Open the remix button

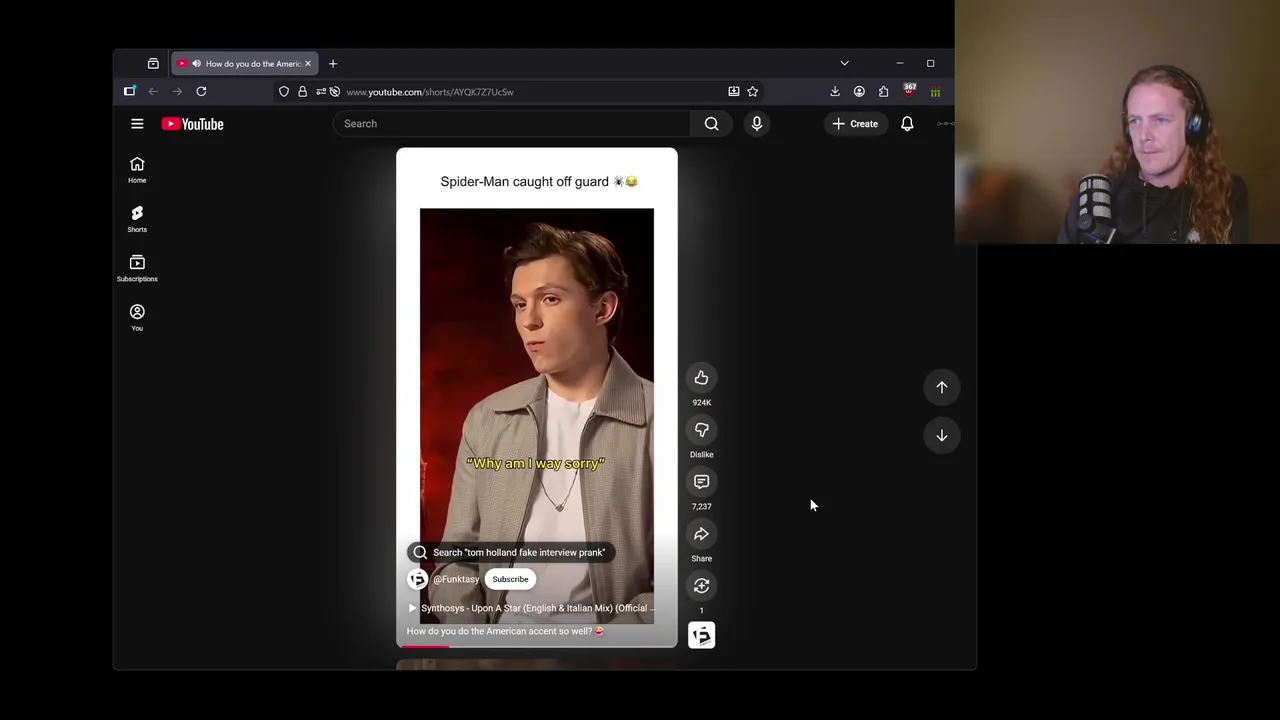click(x=701, y=586)
